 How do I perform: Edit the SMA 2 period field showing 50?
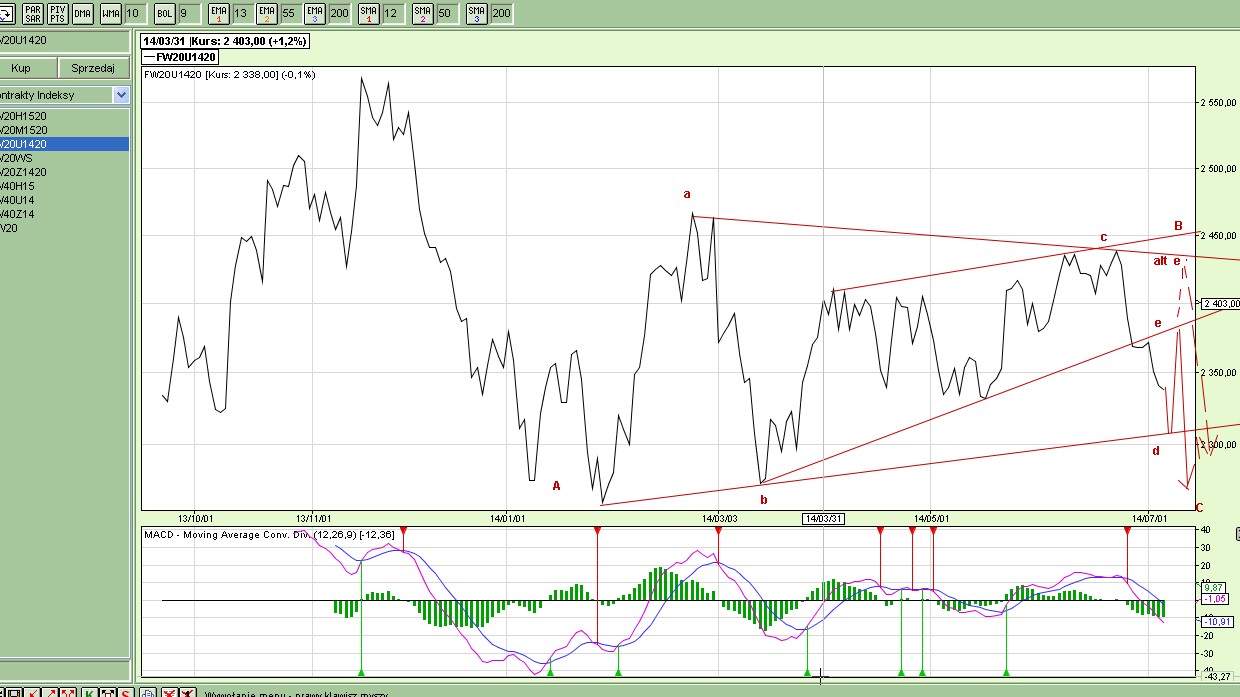[446, 14]
